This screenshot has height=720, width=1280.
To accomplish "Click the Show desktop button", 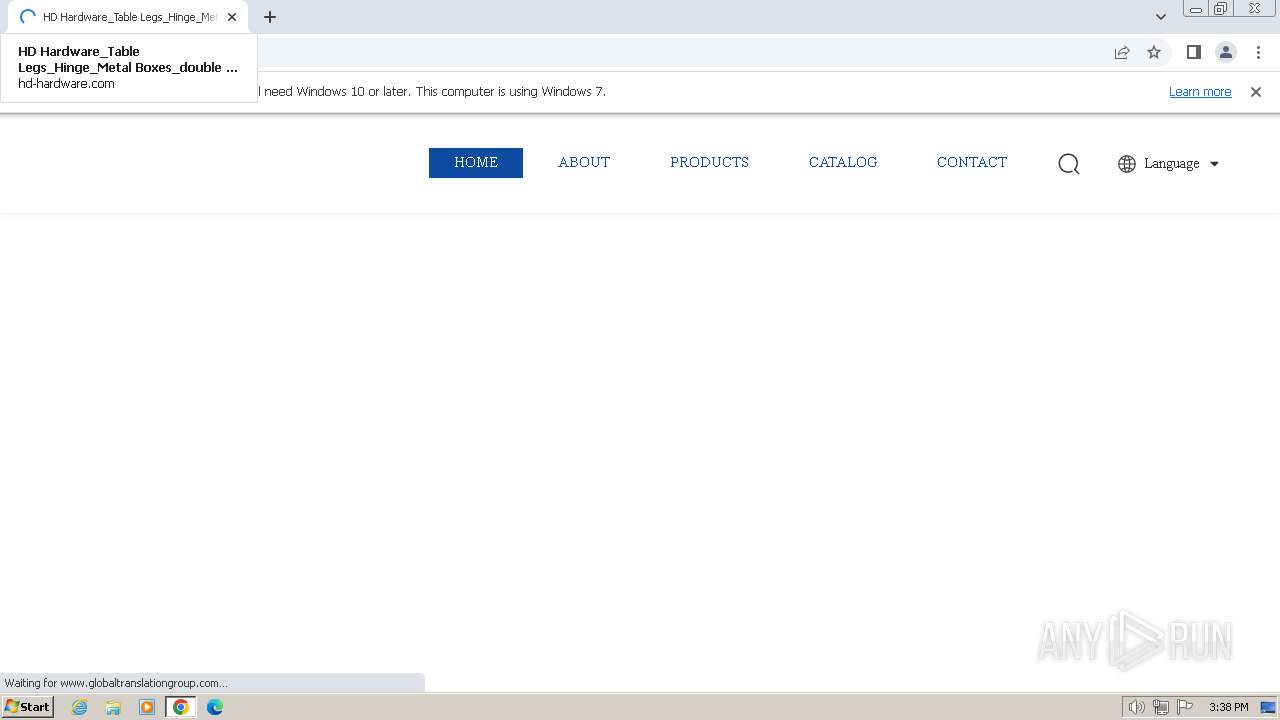I will (1268, 707).
